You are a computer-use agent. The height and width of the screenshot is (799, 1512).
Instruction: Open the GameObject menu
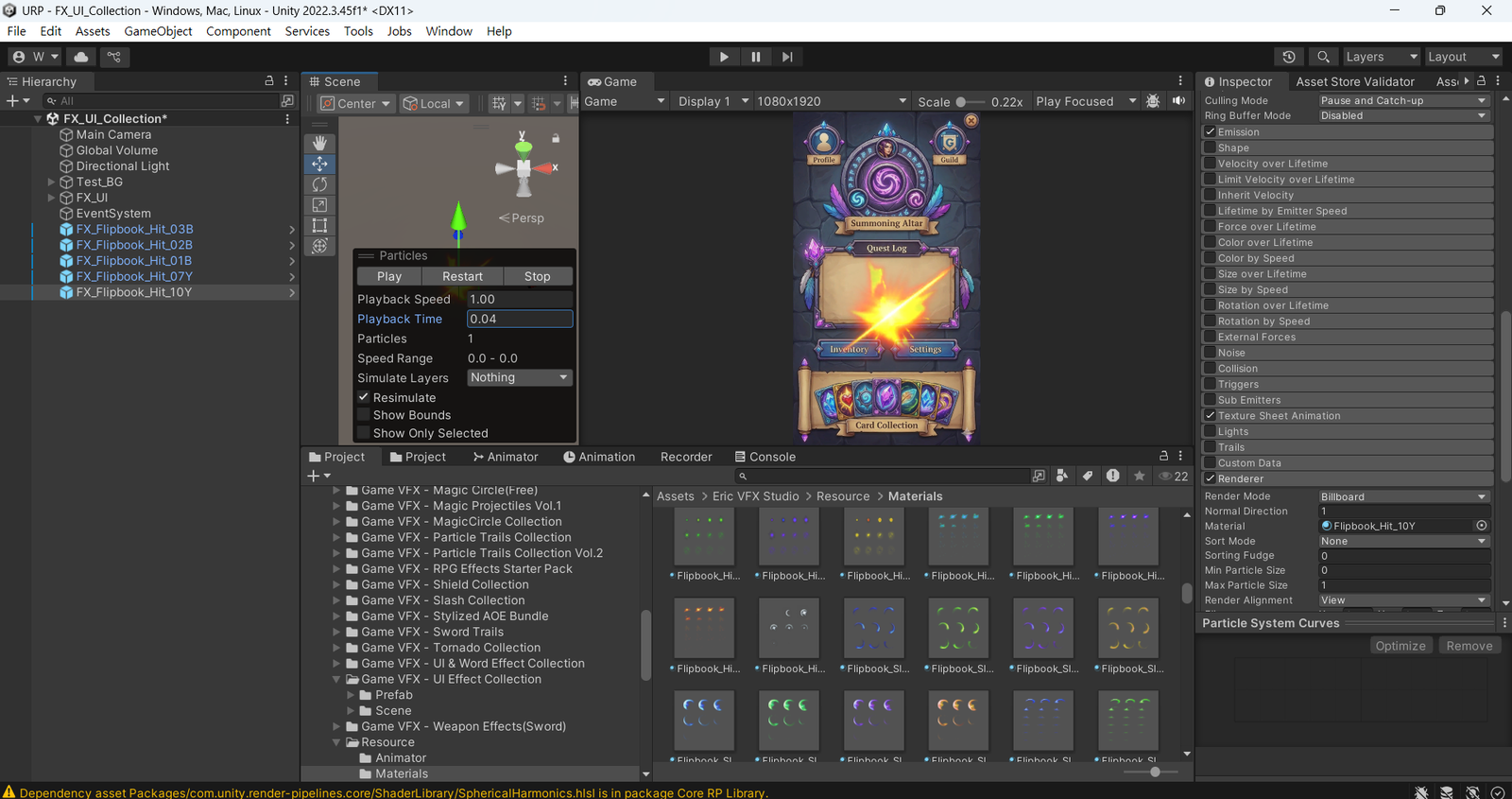158,31
